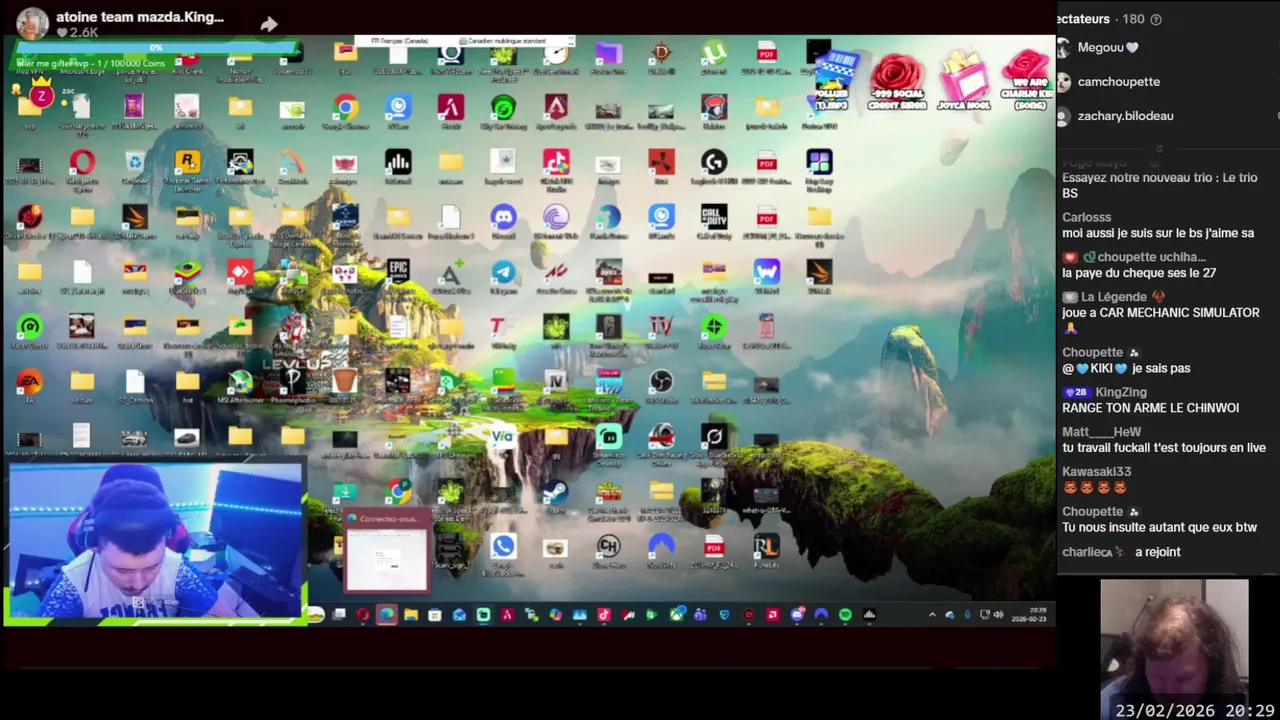Open OBS Studio desktop shortcut
1280x720 pixels.
(x=661, y=381)
